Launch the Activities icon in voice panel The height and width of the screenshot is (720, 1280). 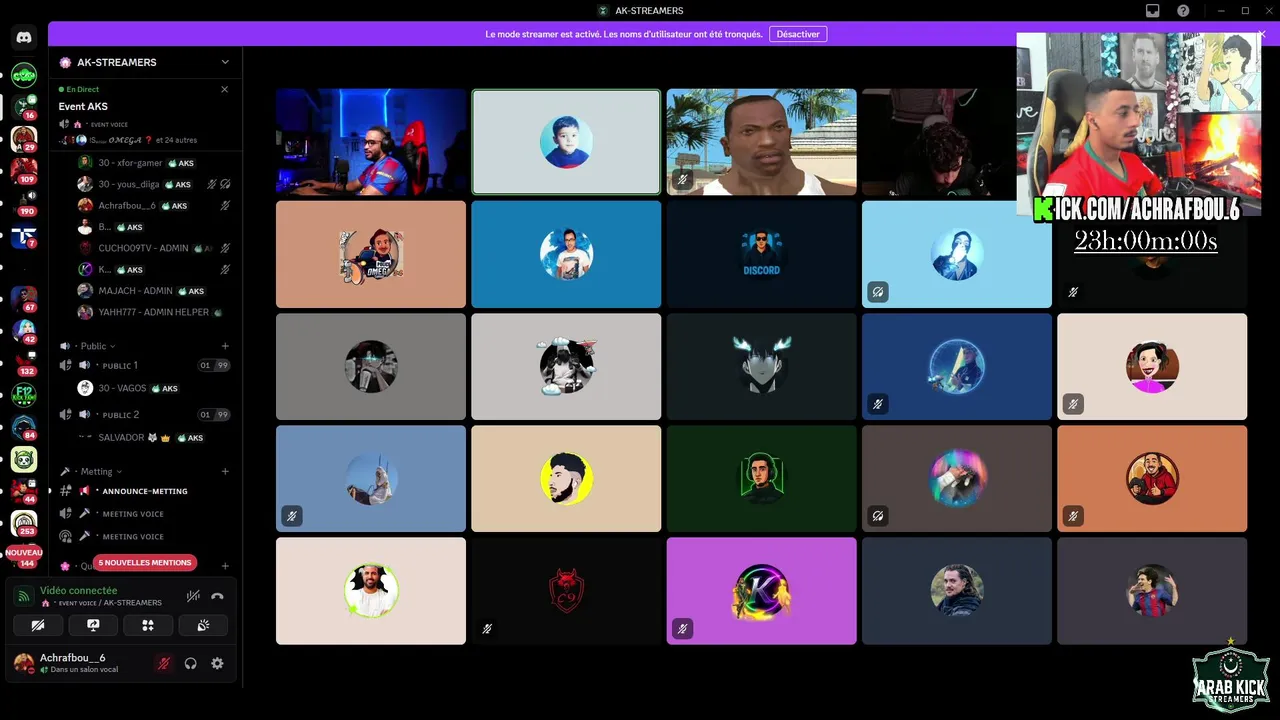[148, 625]
